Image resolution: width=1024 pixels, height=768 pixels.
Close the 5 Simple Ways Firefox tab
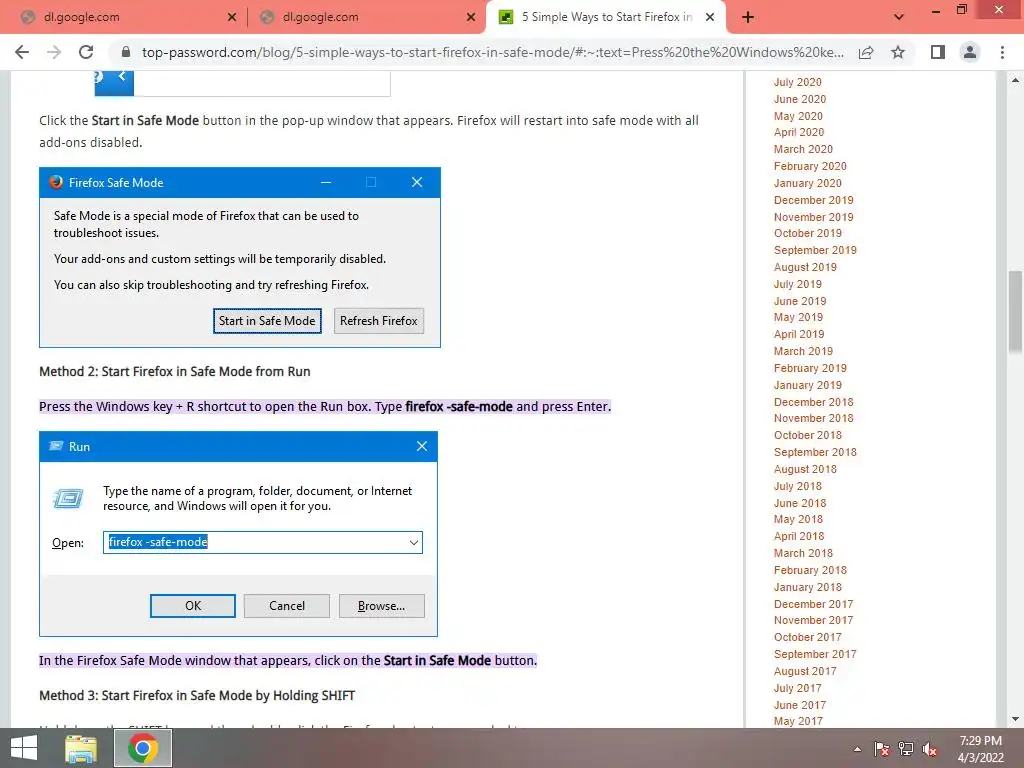(710, 18)
